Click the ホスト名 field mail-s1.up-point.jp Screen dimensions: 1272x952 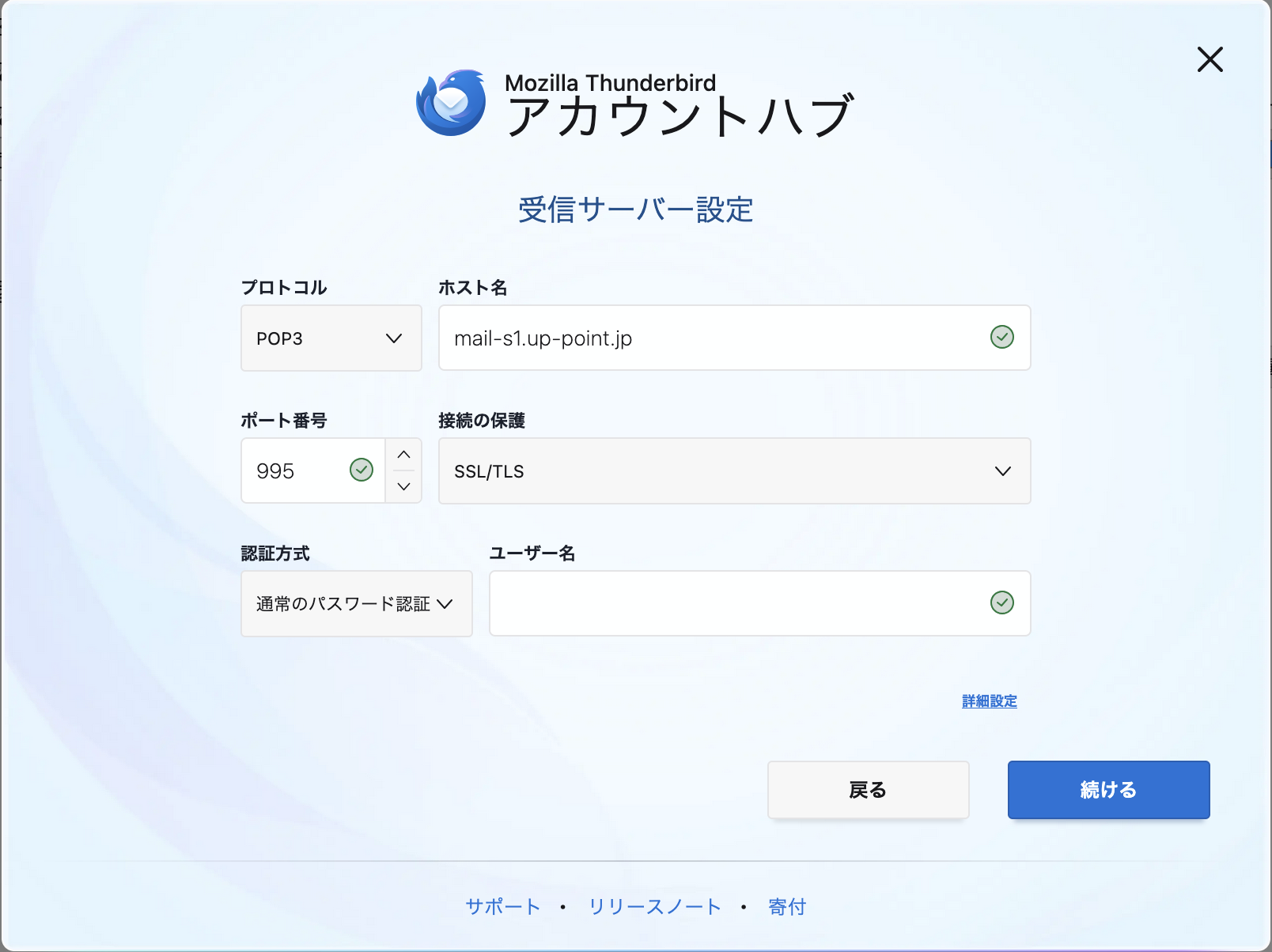[735, 338]
